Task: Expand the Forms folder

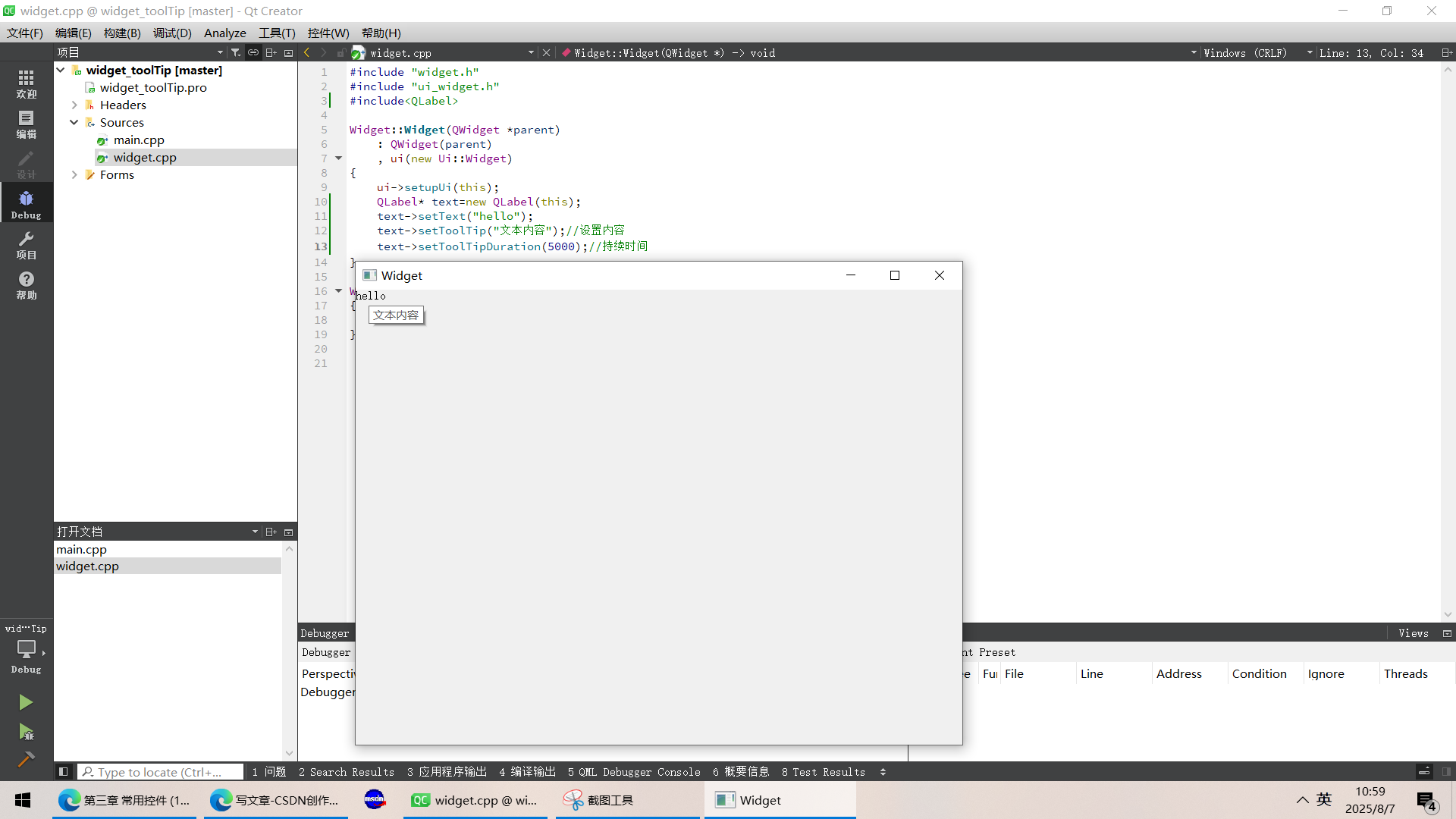Action: point(74,174)
